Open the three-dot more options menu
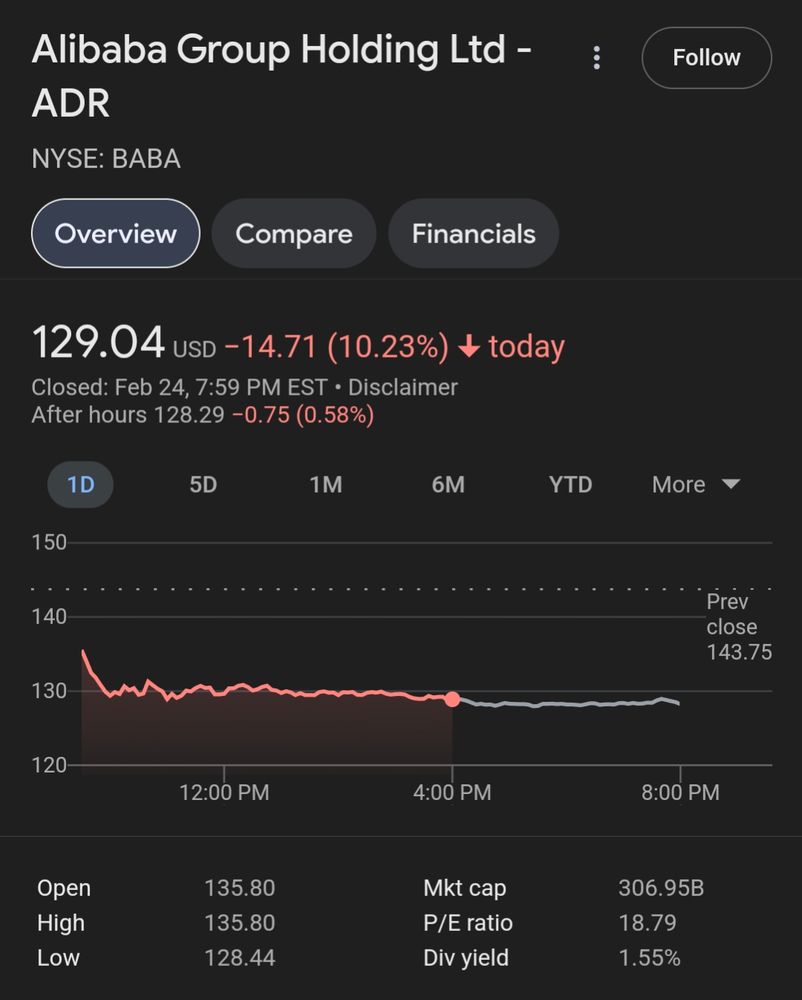Image resolution: width=802 pixels, height=1000 pixels. coord(597,58)
